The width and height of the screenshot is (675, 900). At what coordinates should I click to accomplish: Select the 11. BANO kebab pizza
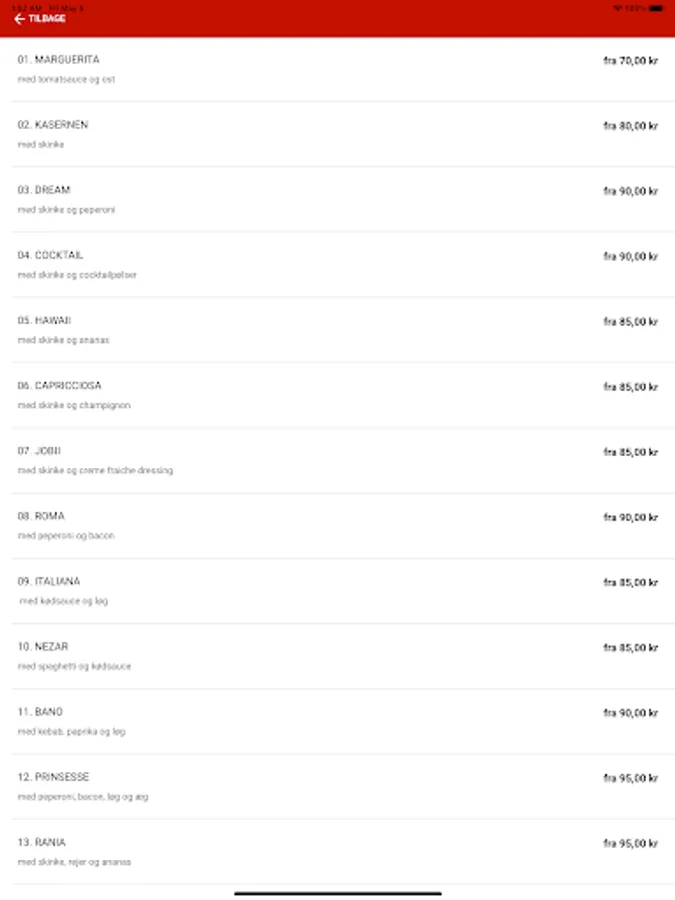[337, 719]
